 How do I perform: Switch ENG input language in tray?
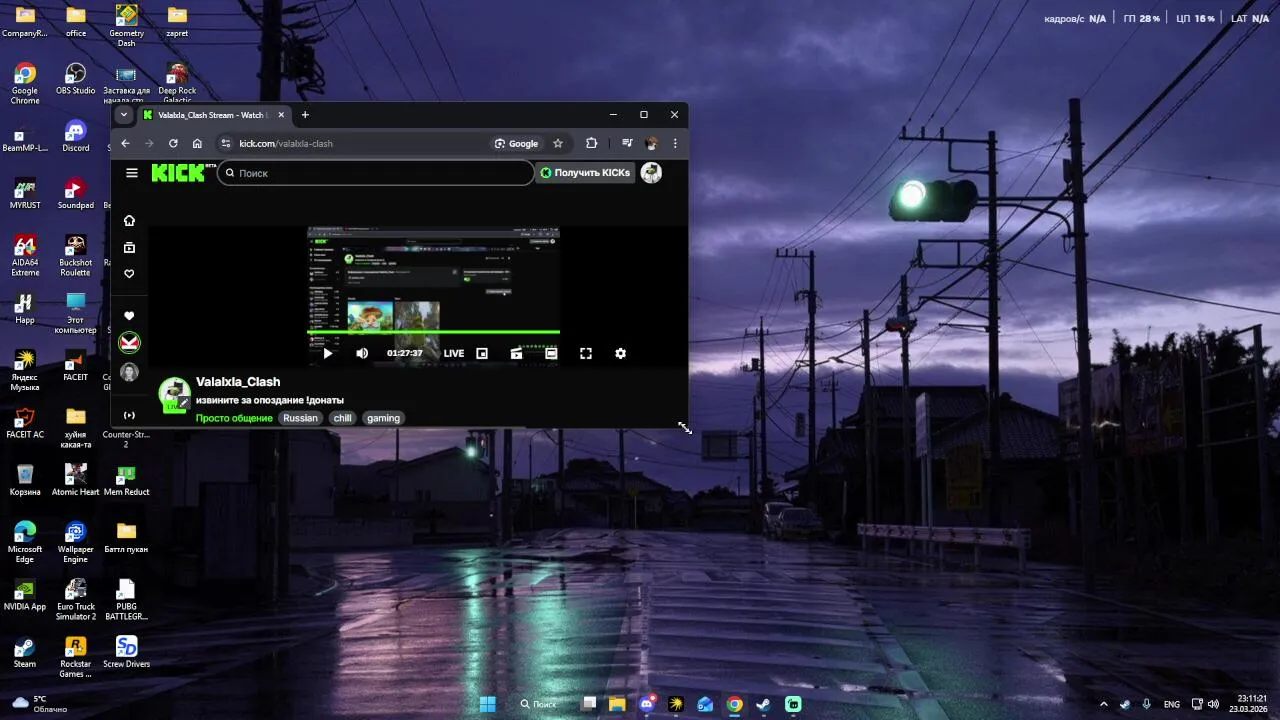coord(1172,704)
